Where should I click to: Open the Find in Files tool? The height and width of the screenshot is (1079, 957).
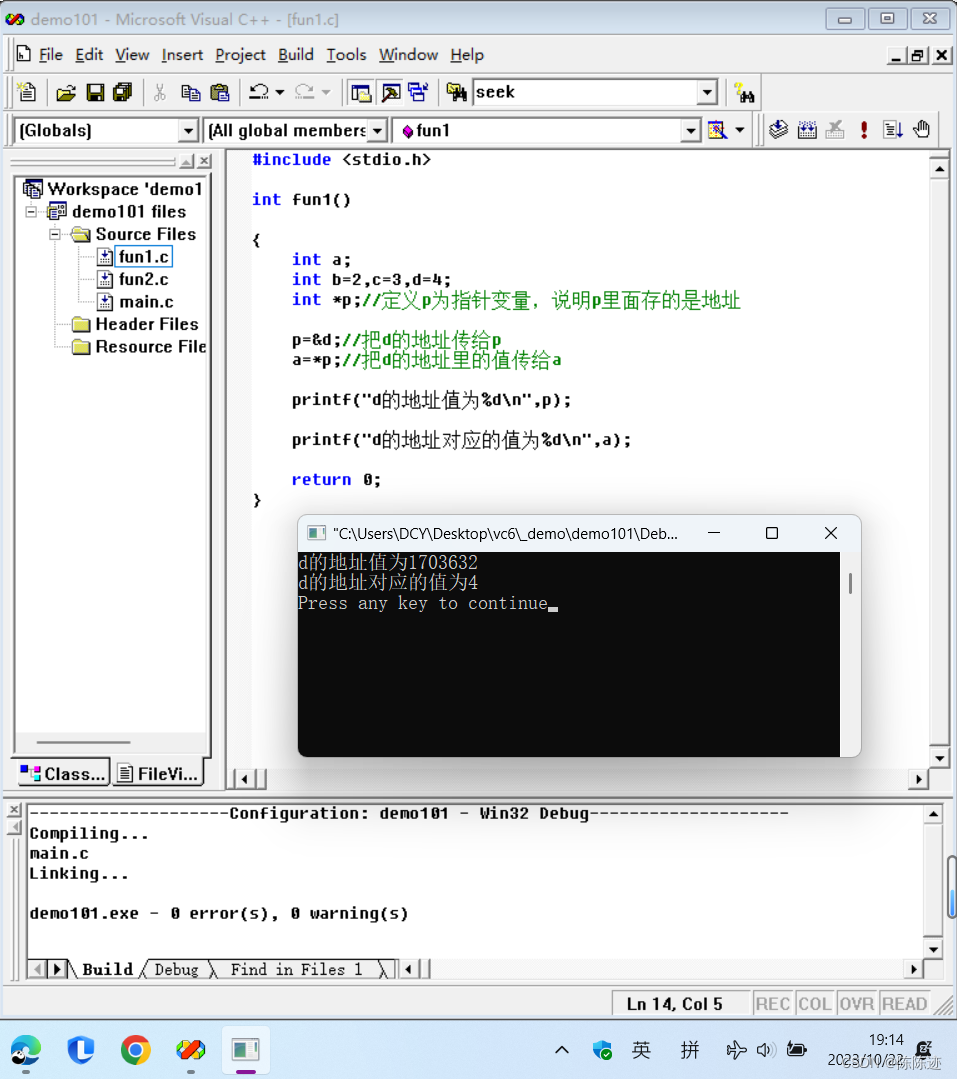click(457, 91)
